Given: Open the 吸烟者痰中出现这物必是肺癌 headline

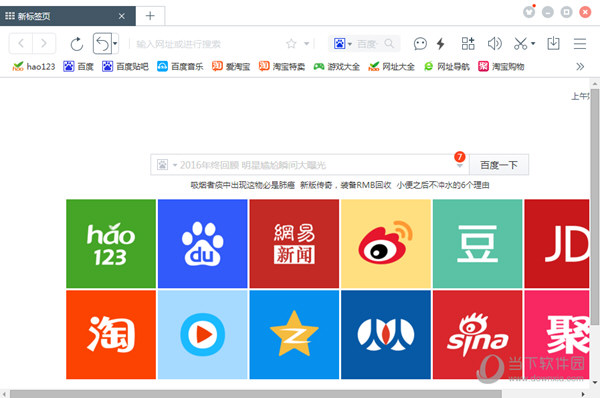Looking at the screenshot, I should pyautogui.click(x=243, y=185).
